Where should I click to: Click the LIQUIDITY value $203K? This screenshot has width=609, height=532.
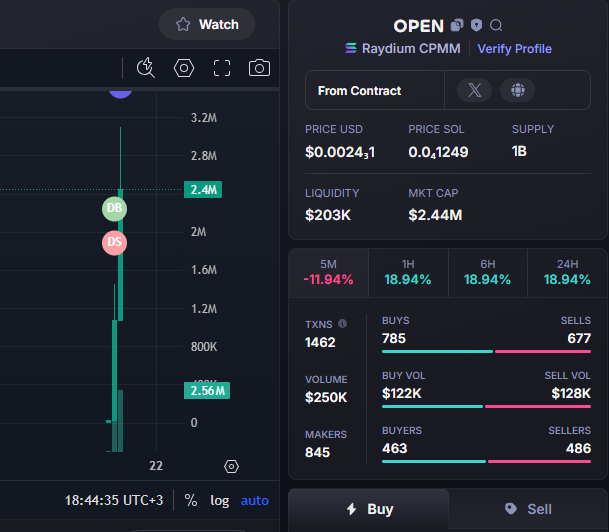click(328, 215)
